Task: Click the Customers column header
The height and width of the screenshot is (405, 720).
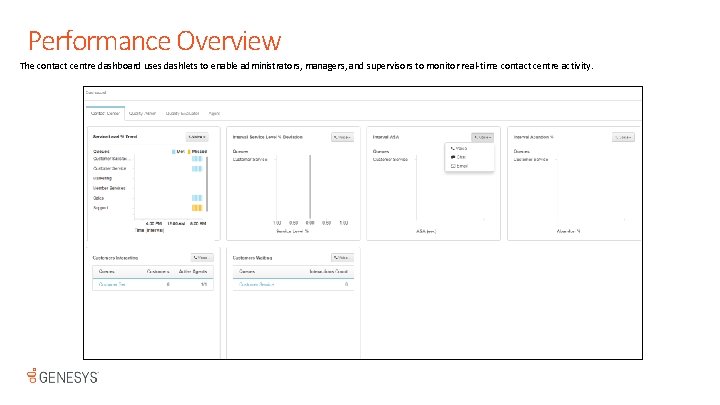Action: click(x=158, y=271)
